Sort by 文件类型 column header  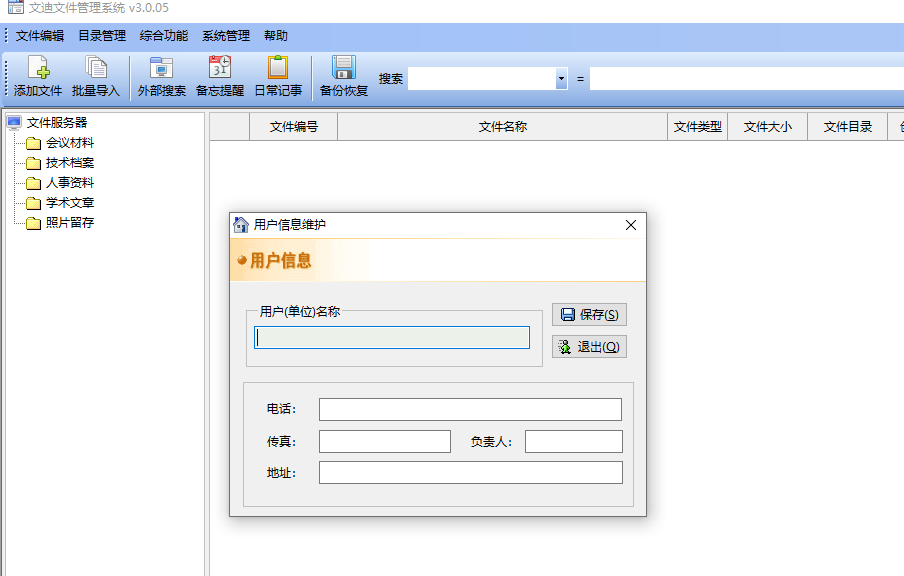point(698,127)
